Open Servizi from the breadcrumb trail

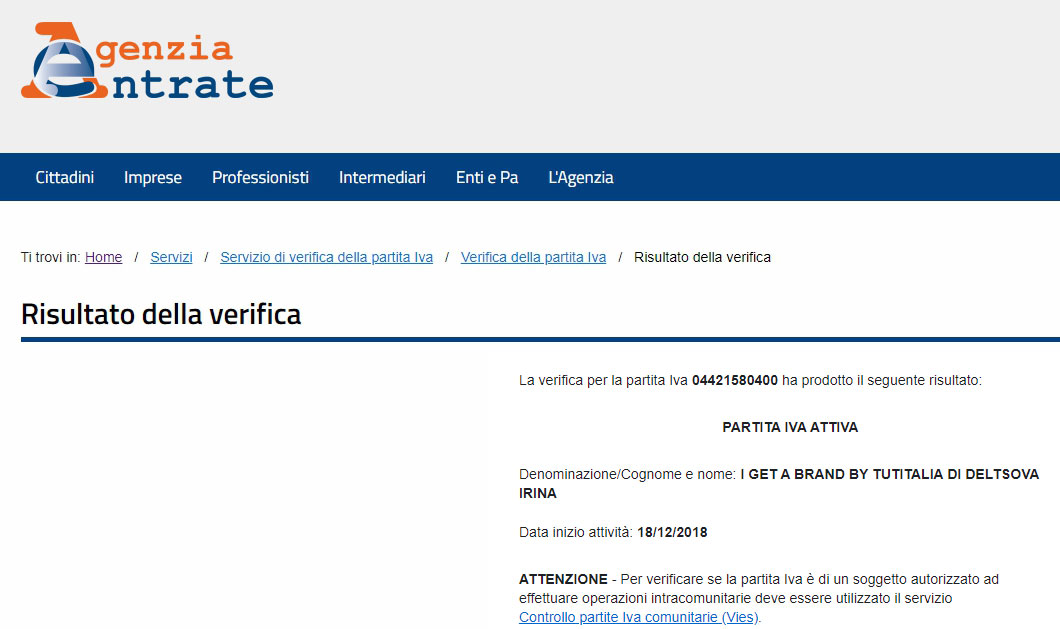(171, 257)
